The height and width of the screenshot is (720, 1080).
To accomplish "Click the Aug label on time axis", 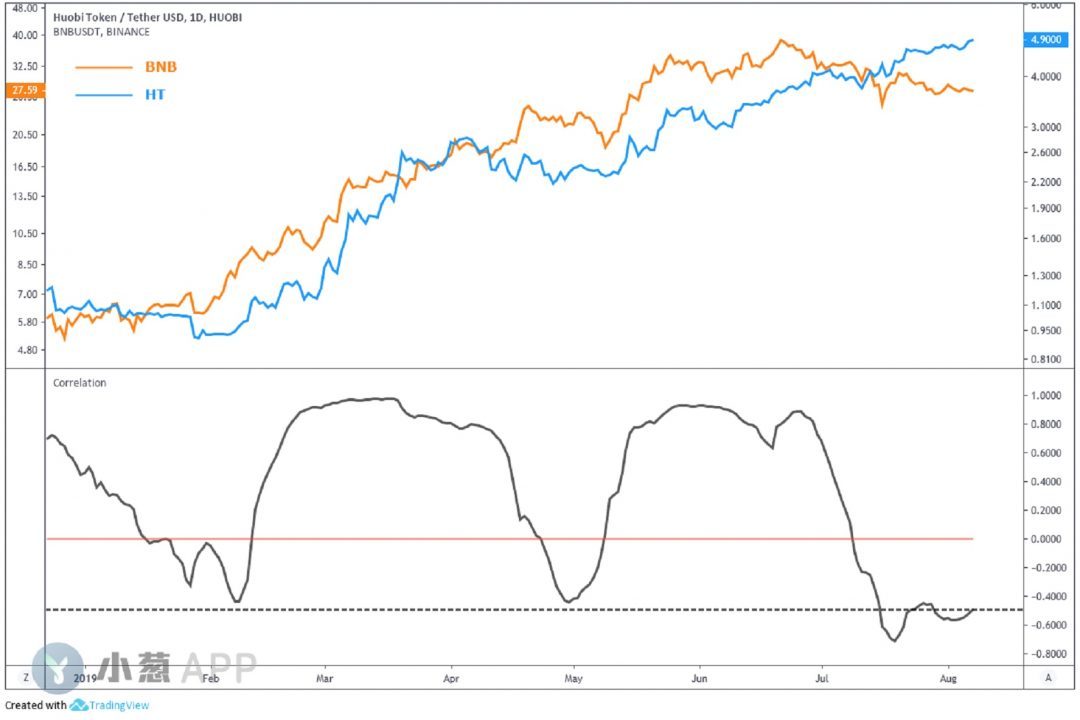I will point(948,679).
